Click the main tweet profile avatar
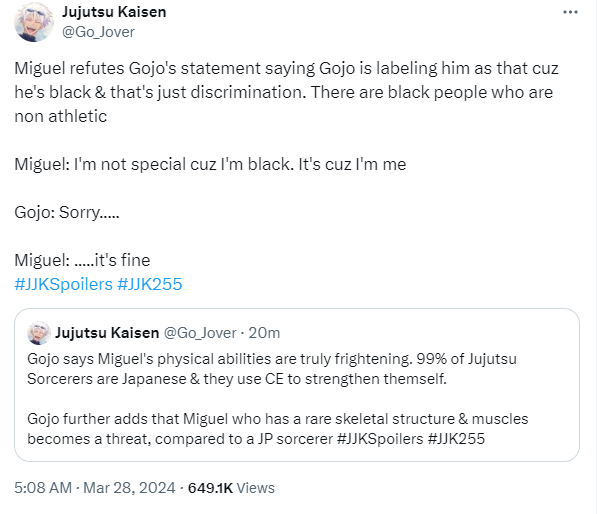 point(34,22)
